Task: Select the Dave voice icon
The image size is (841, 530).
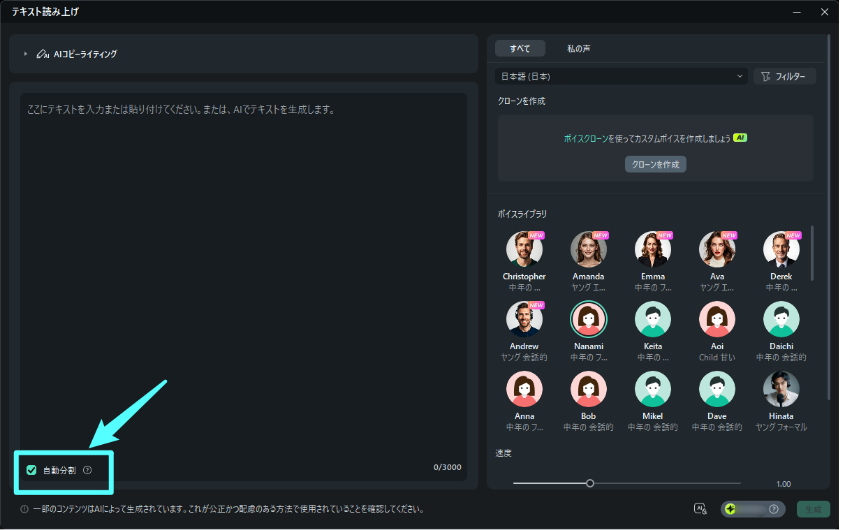Action: pyautogui.click(x=717, y=388)
